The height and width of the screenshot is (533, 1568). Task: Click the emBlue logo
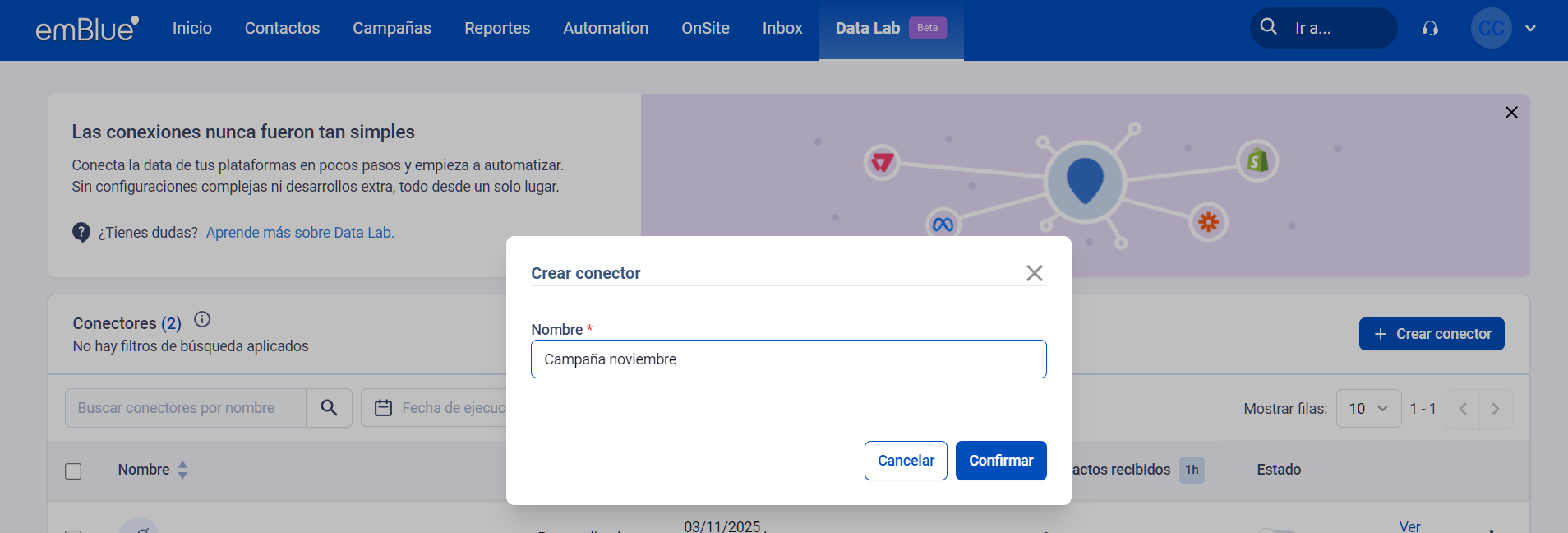point(86,29)
